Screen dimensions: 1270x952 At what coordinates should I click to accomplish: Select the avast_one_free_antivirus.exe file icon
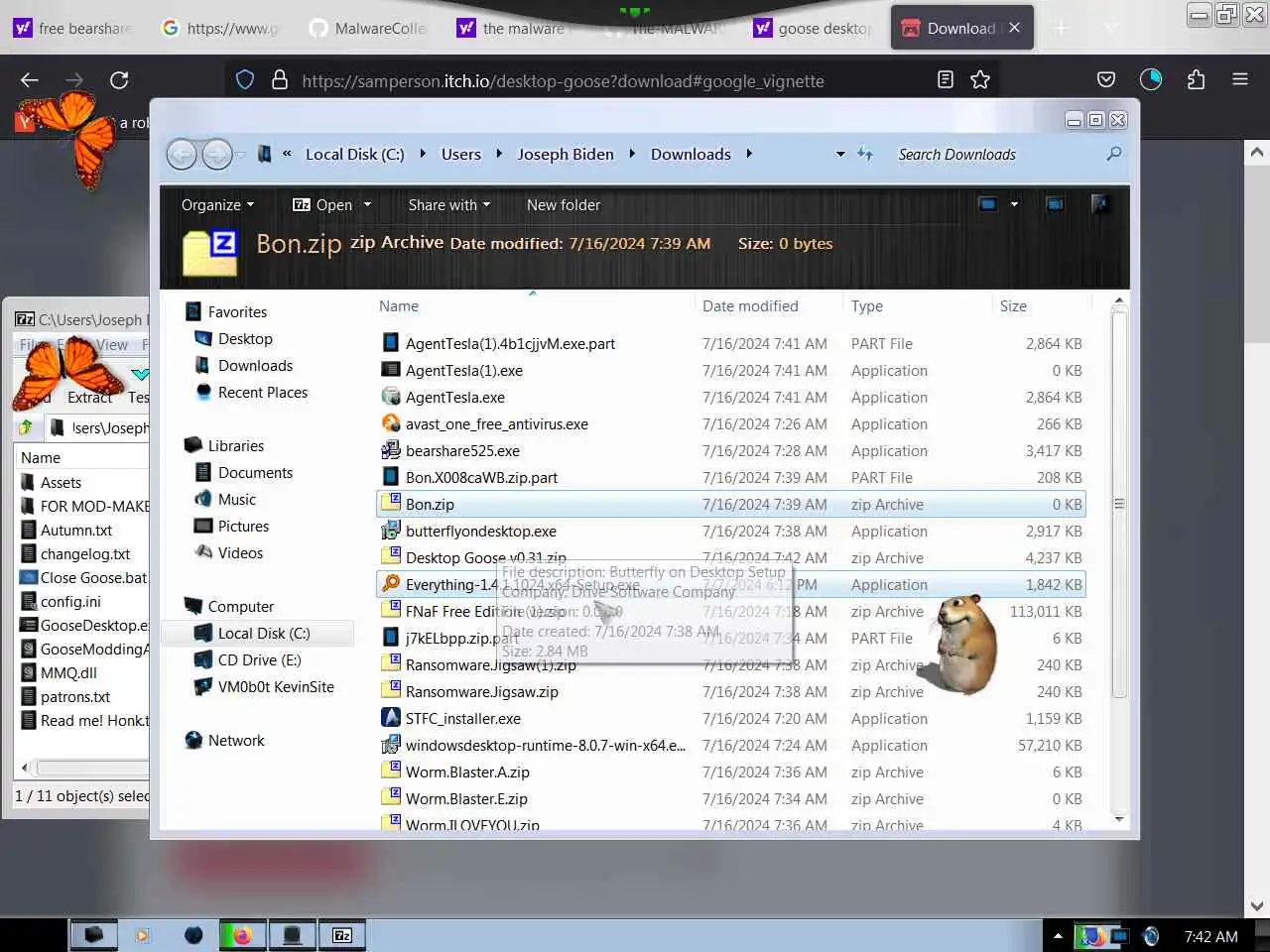tap(391, 423)
